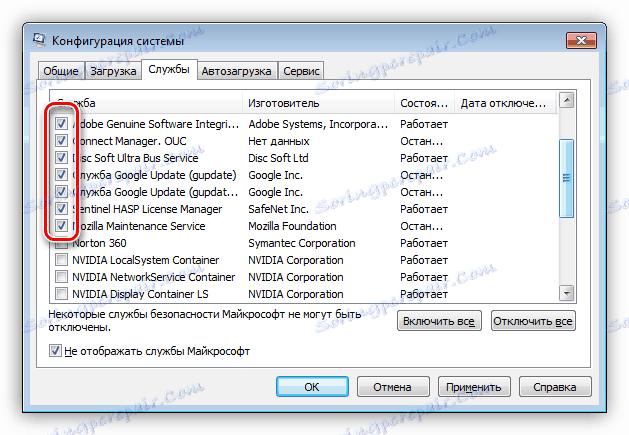
Task: Disable Disc Soft Ultra Bus Service checkbox
Action: 61,158
